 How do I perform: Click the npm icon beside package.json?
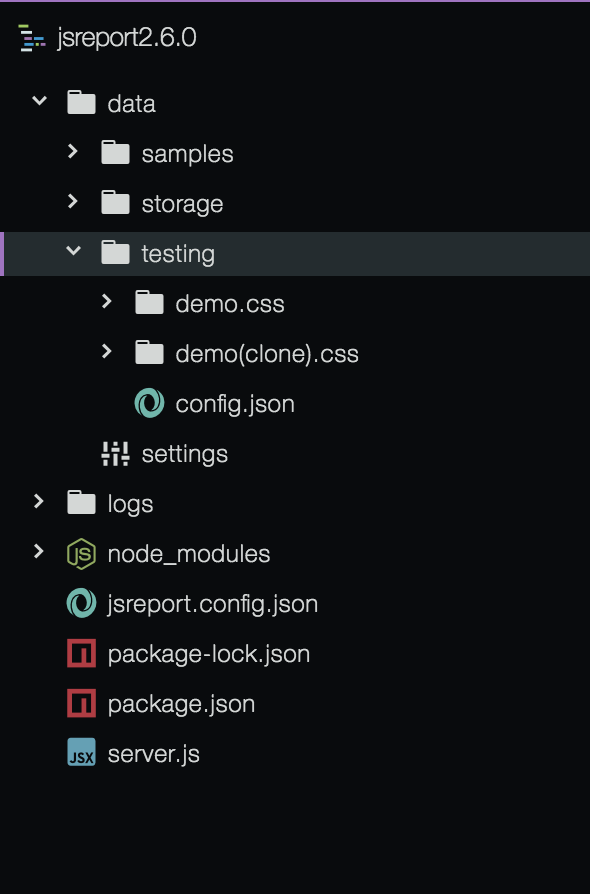pyautogui.click(x=80, y=703)
